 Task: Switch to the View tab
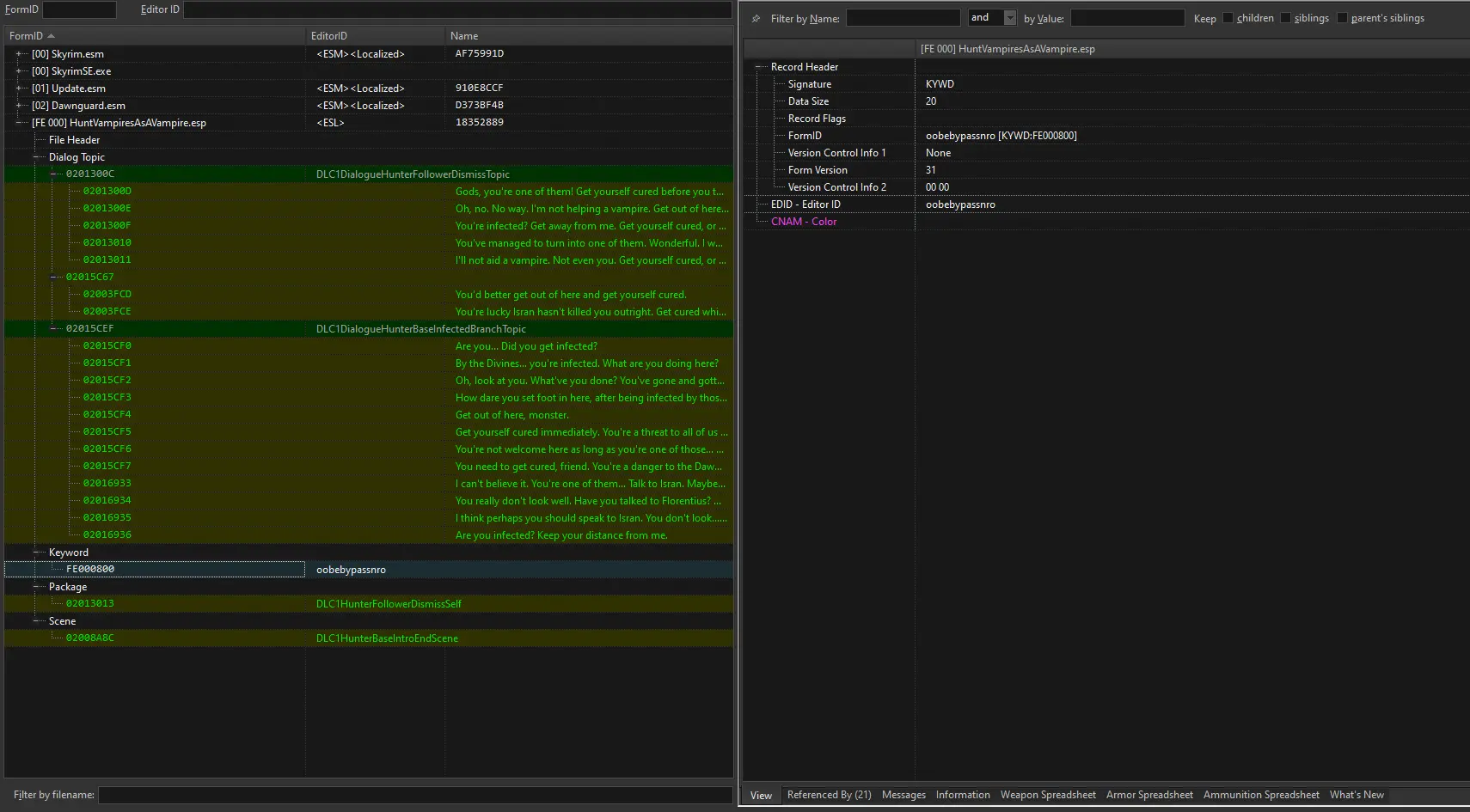coord(761,796)
